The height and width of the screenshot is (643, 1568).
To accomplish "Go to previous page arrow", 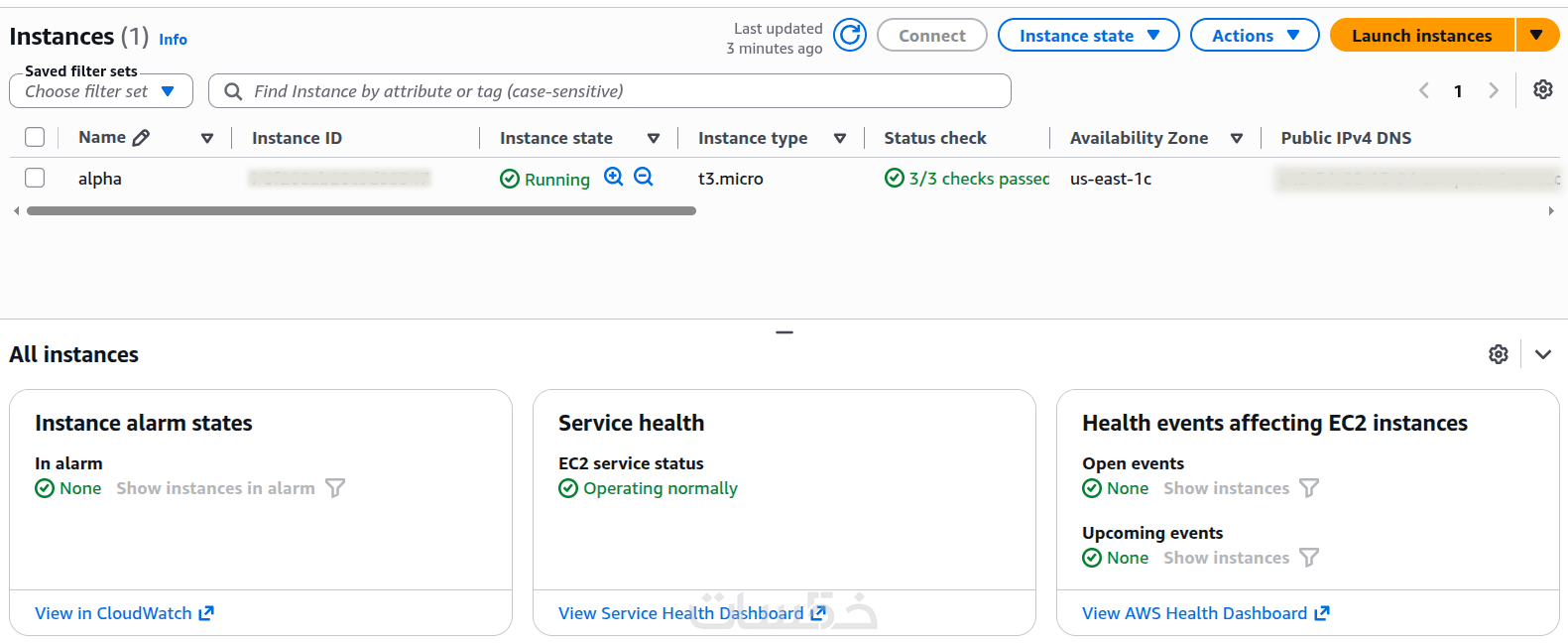I will (x=1424, y=90).
